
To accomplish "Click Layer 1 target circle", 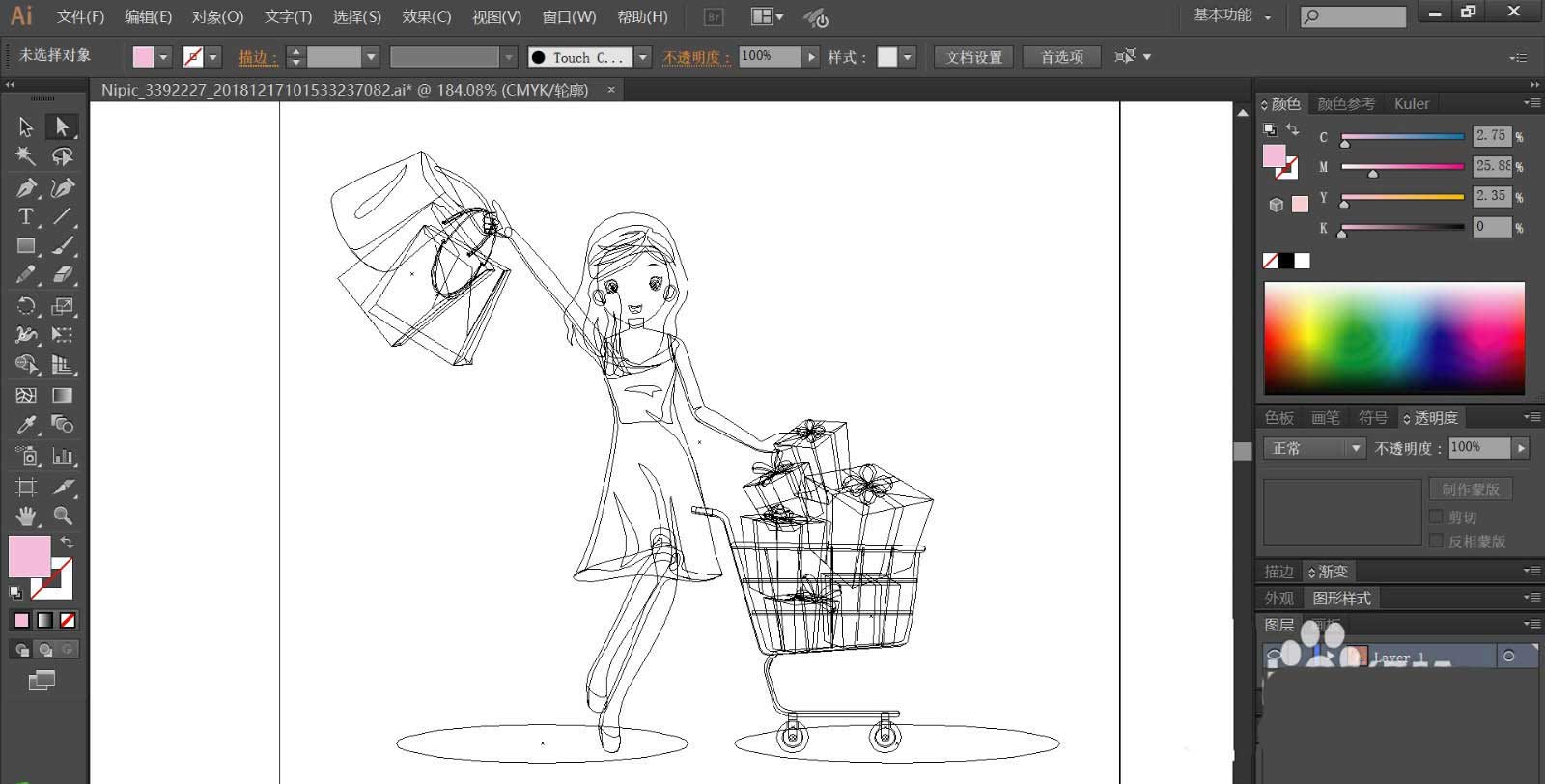I will (1508, 657).
